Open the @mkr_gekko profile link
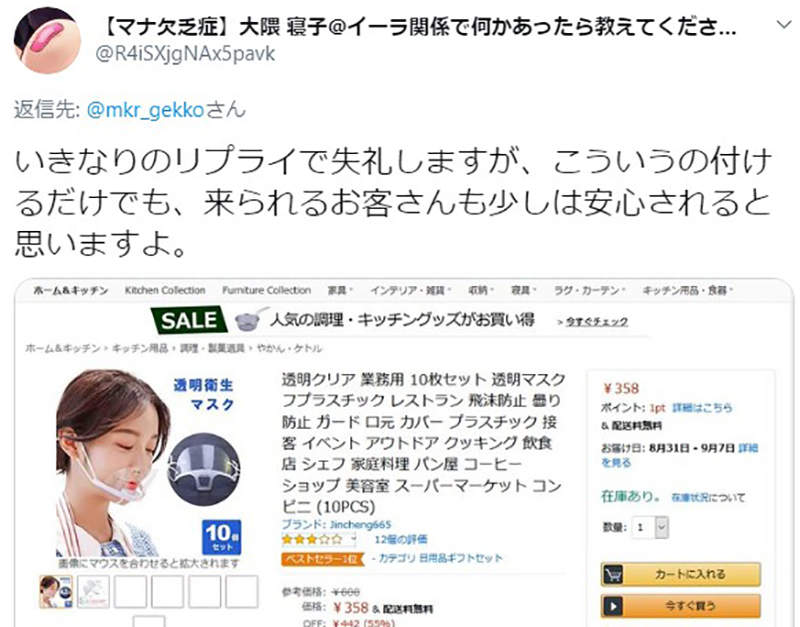The height and width of the screenshot is (627, 800). [x=146, y=110]
